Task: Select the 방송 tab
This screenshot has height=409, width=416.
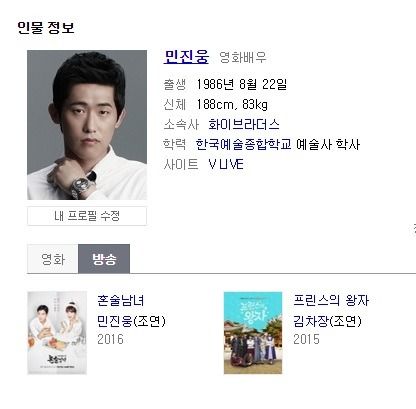Action: point(104,259)
